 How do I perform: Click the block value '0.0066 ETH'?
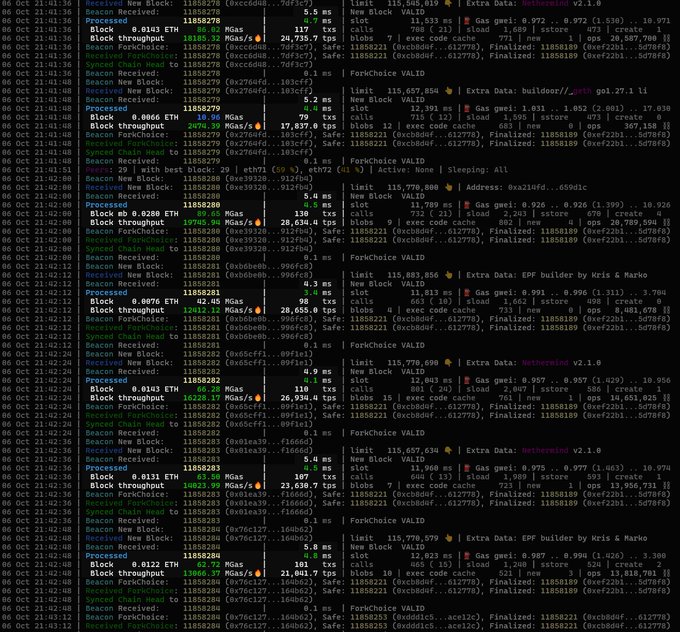pyautogui.click(x=155, y=117)
